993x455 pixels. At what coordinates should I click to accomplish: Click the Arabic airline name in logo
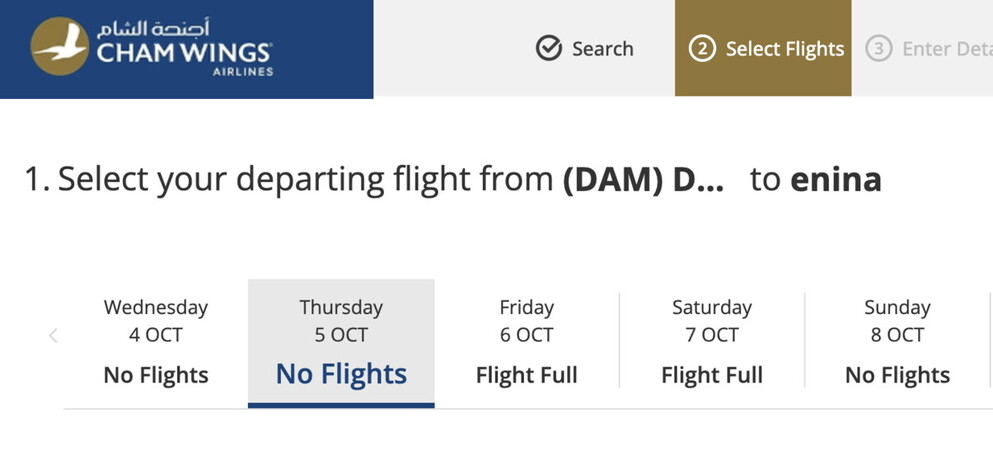pyautogui.click(x=168, y=27)
